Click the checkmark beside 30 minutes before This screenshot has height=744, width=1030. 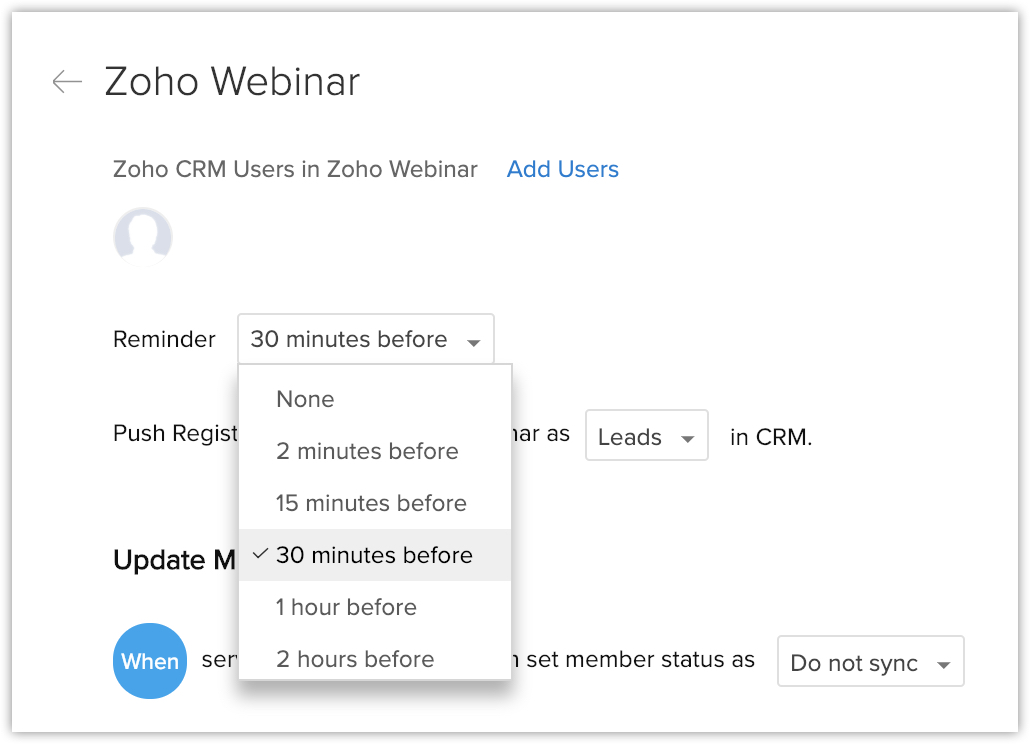tap(260, 554)
